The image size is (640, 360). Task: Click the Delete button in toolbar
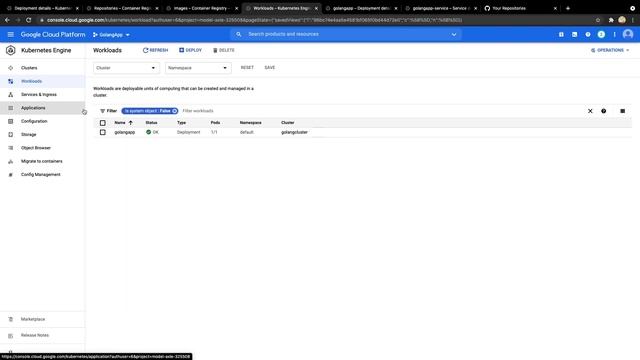click(224, 50)
